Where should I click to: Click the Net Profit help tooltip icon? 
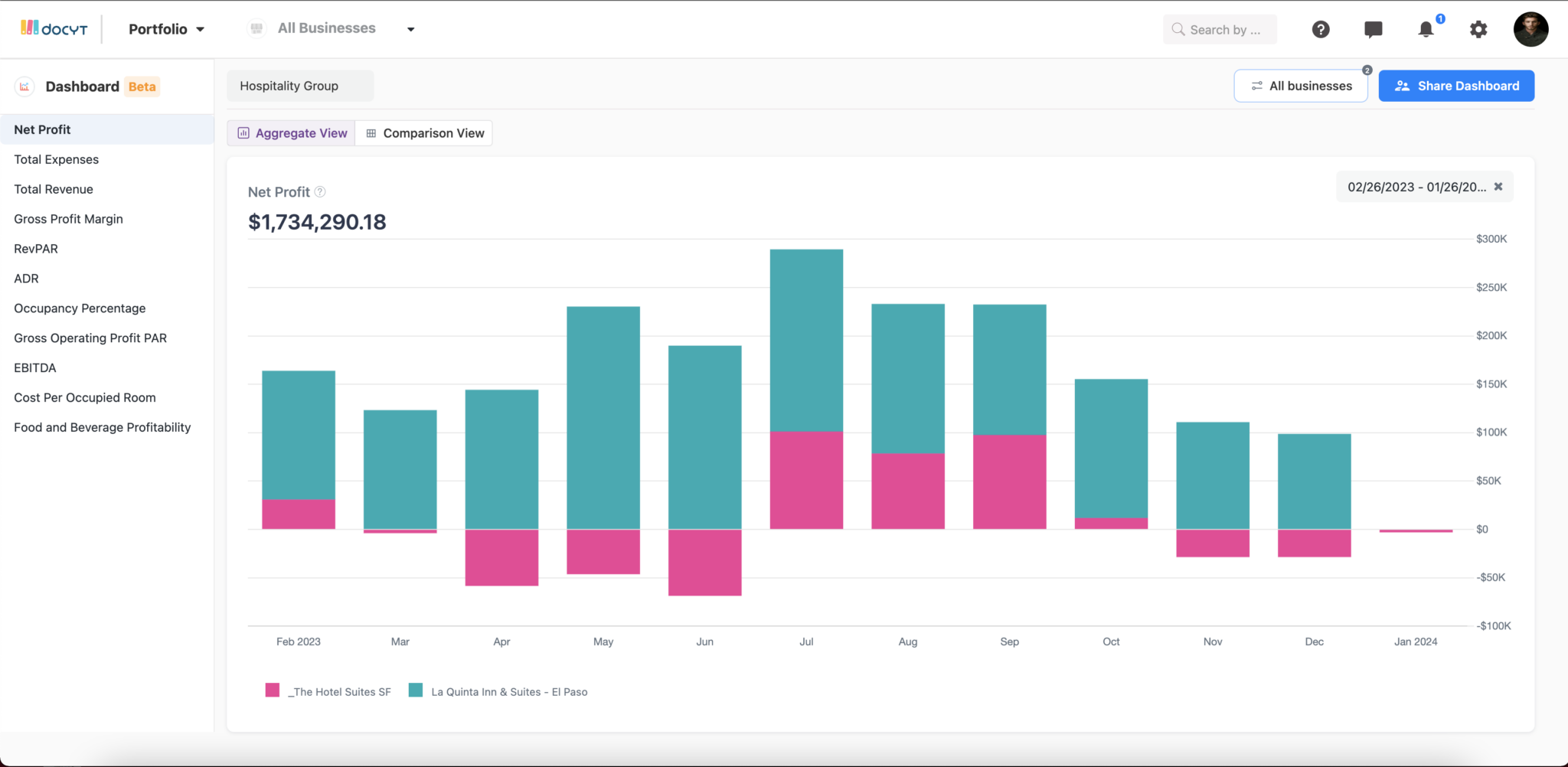[x=320, y=191]
